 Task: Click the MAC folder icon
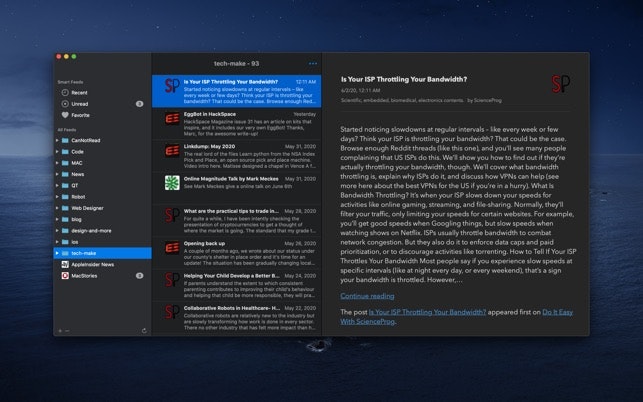tap(65, 163)
